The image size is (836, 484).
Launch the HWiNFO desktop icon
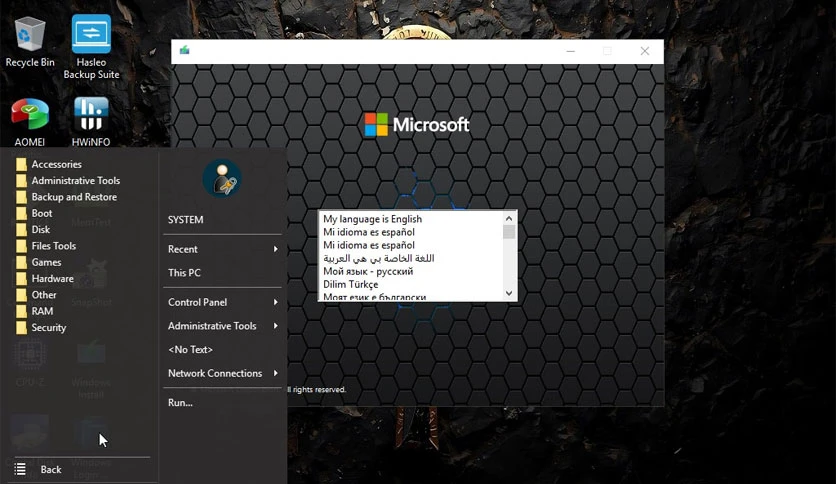click(x=91, y=122)
